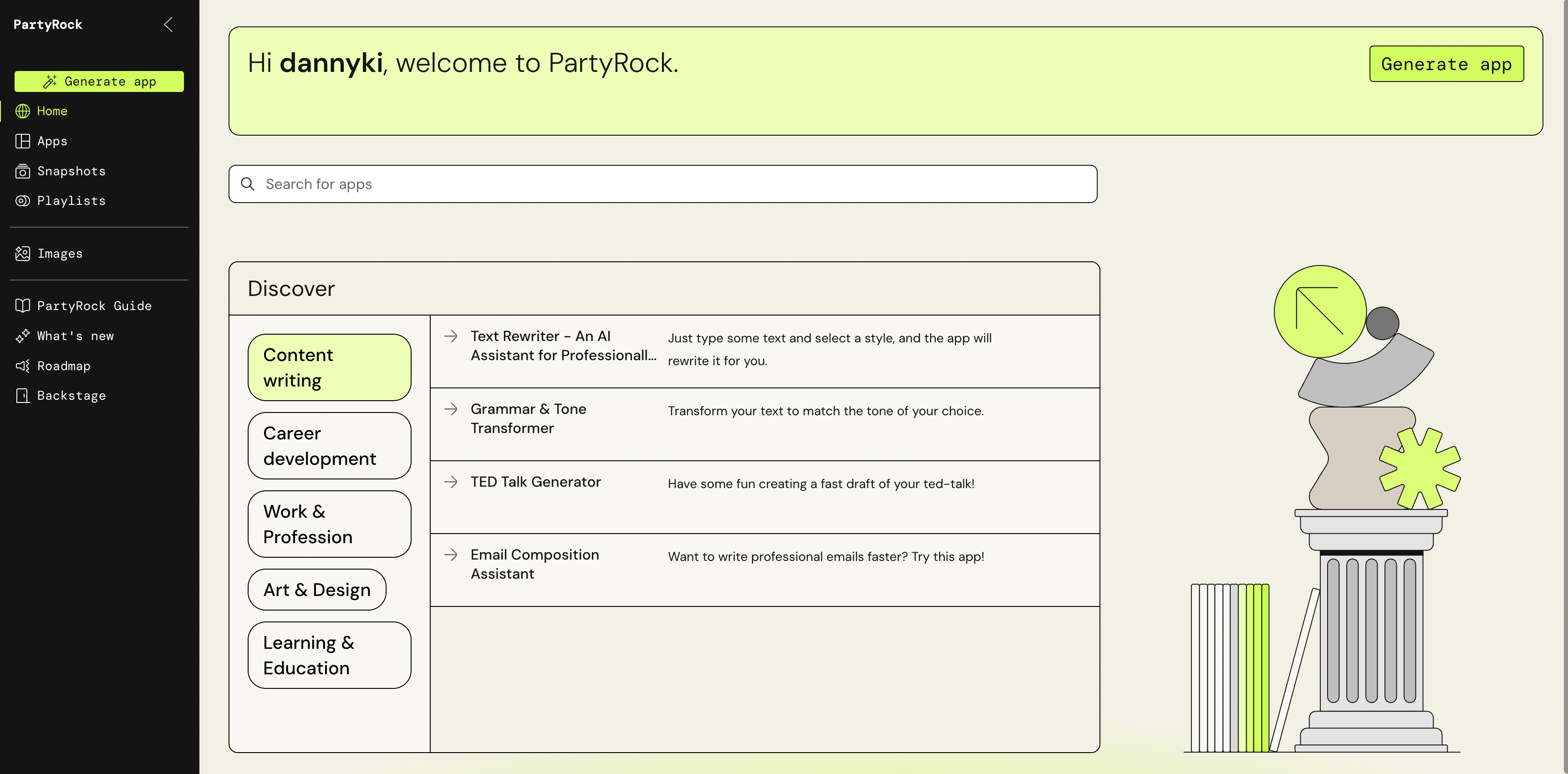Click the Images icon in sidebar
The image size is (1568, 774).
click(22, 253)
